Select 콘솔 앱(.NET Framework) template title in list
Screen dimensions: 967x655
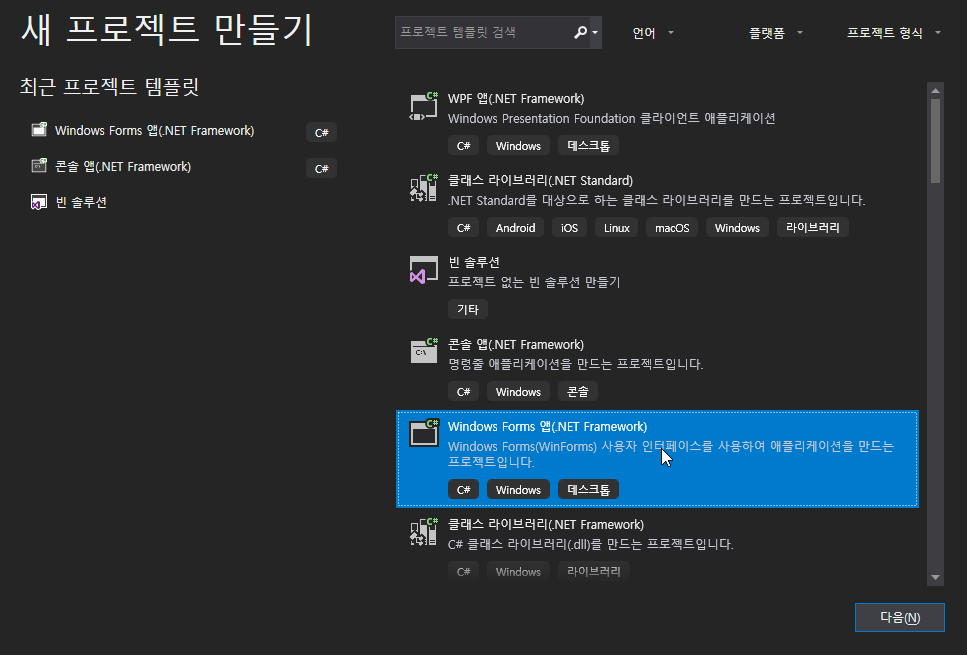pos(516,345)
